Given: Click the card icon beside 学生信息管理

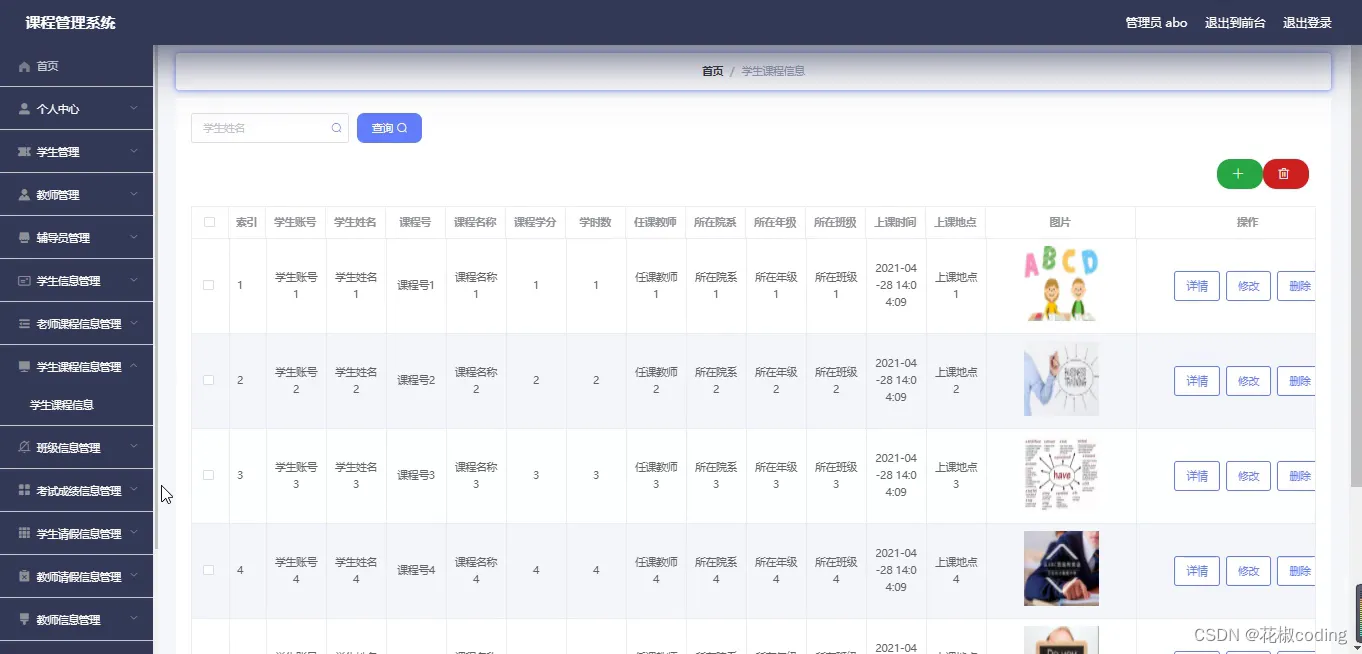Looking at the screenshot, I should point(24,281).
